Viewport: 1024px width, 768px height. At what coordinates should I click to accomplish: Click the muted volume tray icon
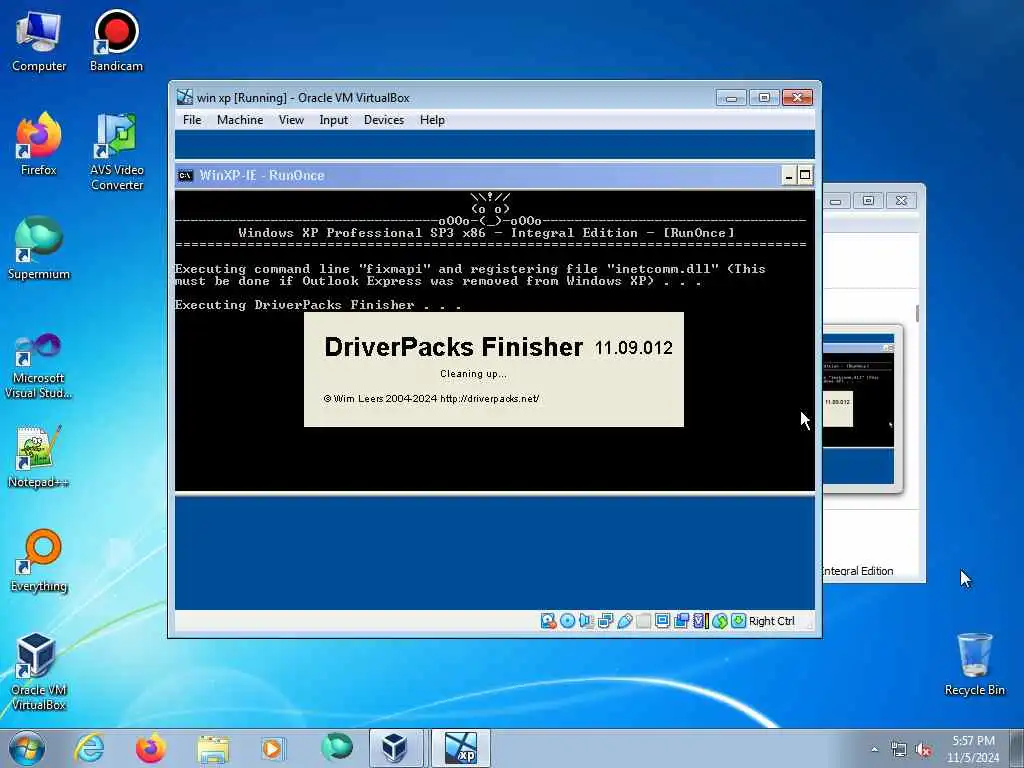pyautogui.click(x=923, y=750)
